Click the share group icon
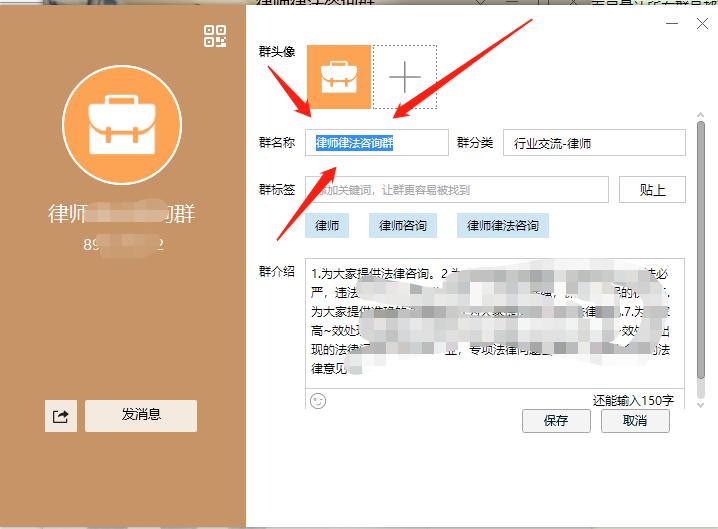The image size is (718, 529). [60, 416]
